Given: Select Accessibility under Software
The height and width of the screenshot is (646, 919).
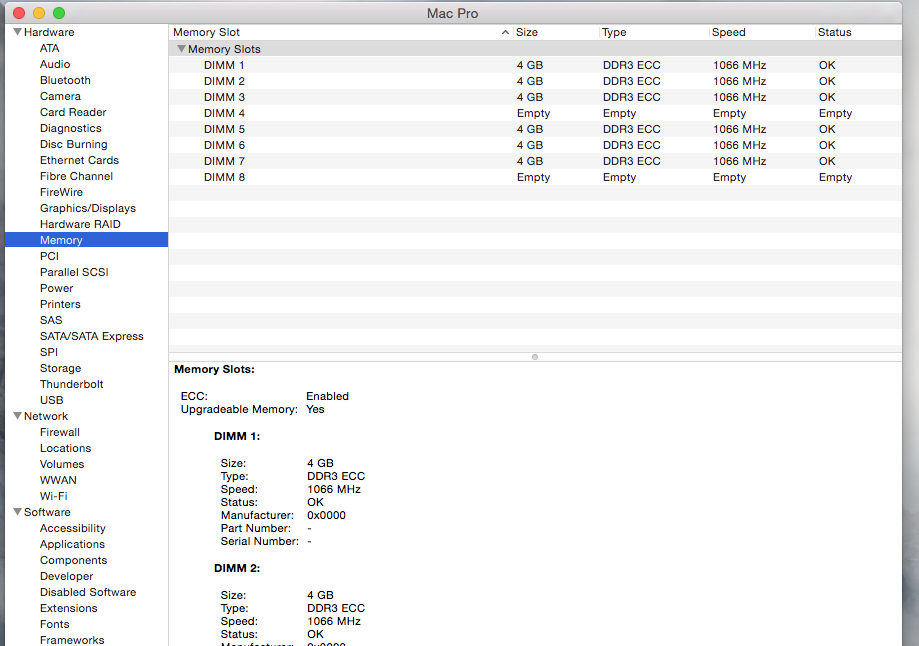Looking at the screenshot, I should click(73, 528).
